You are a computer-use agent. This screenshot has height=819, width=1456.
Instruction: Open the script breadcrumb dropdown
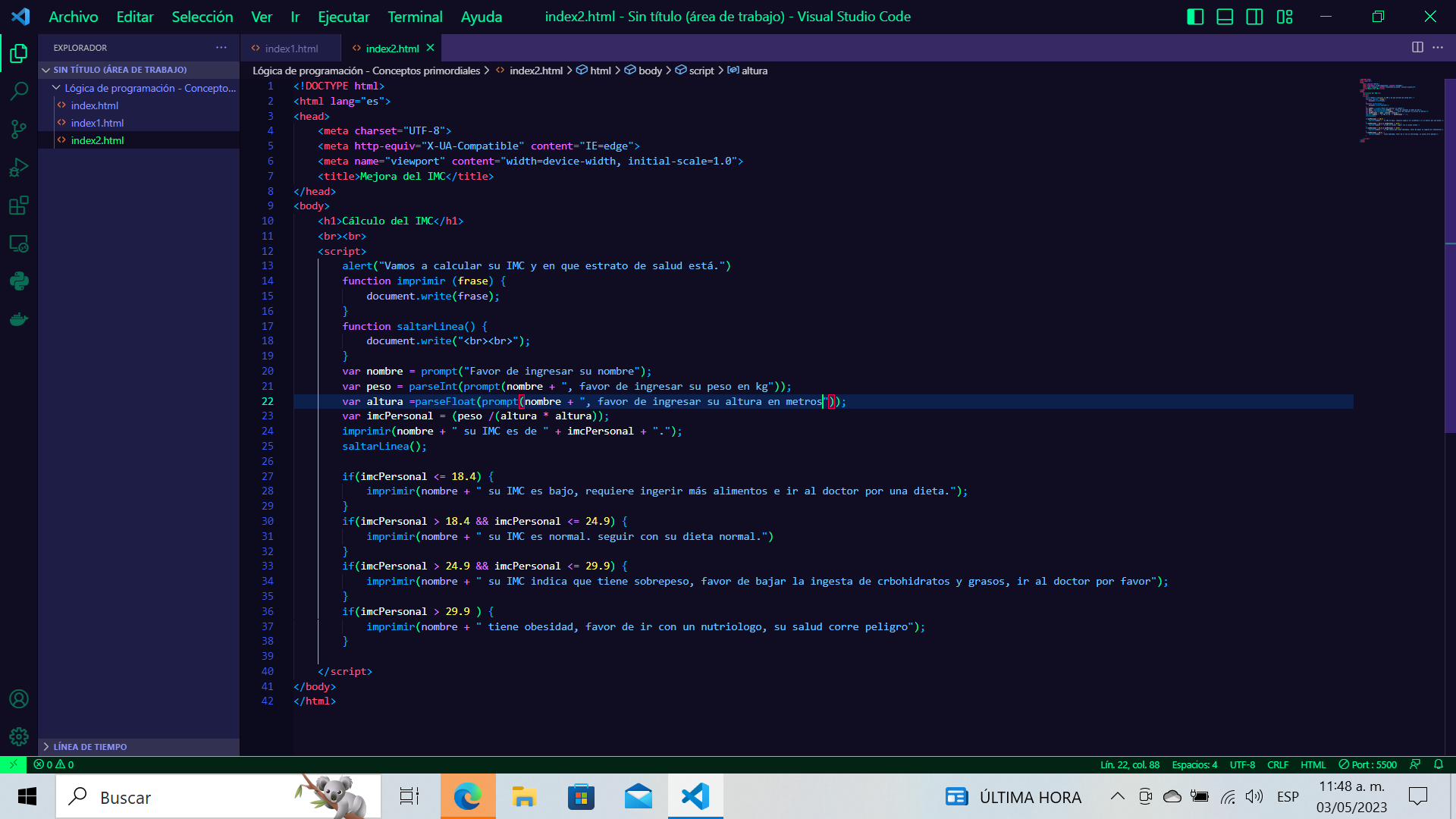click(695, 71)
